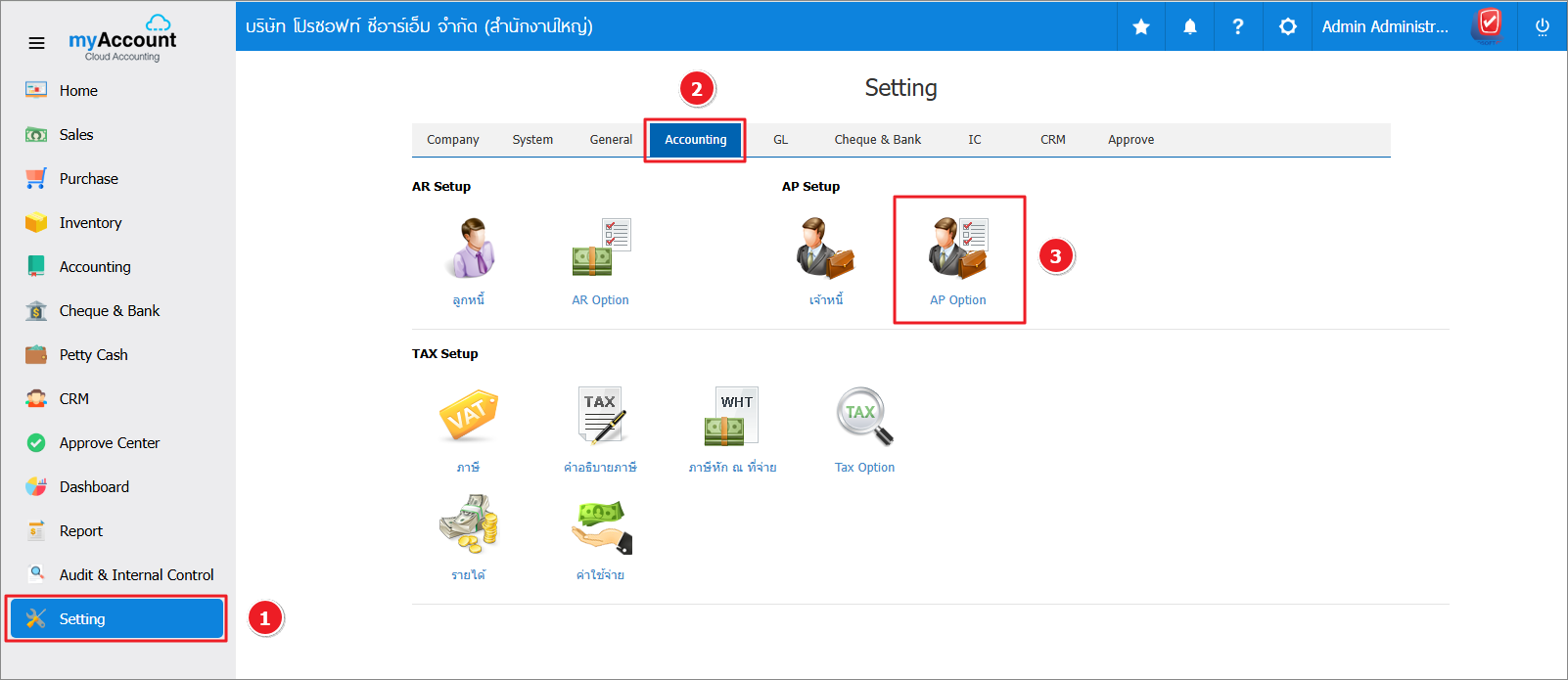This screenshot has height=680, width=1568.
Task: Click the Admin Administrator user name
Action: [x=1384, y=26]
